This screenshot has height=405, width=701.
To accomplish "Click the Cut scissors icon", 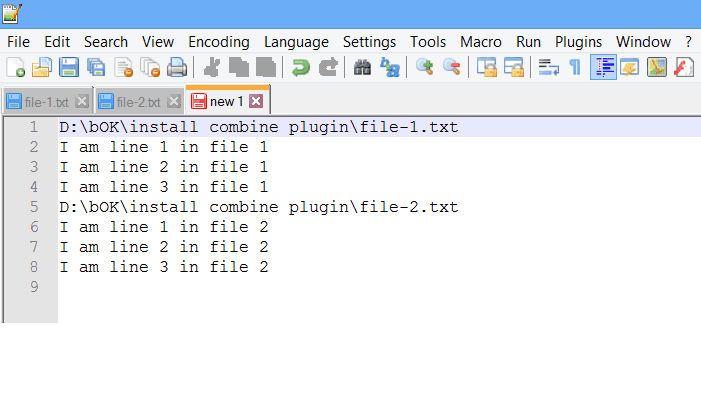I will [211, 68].
